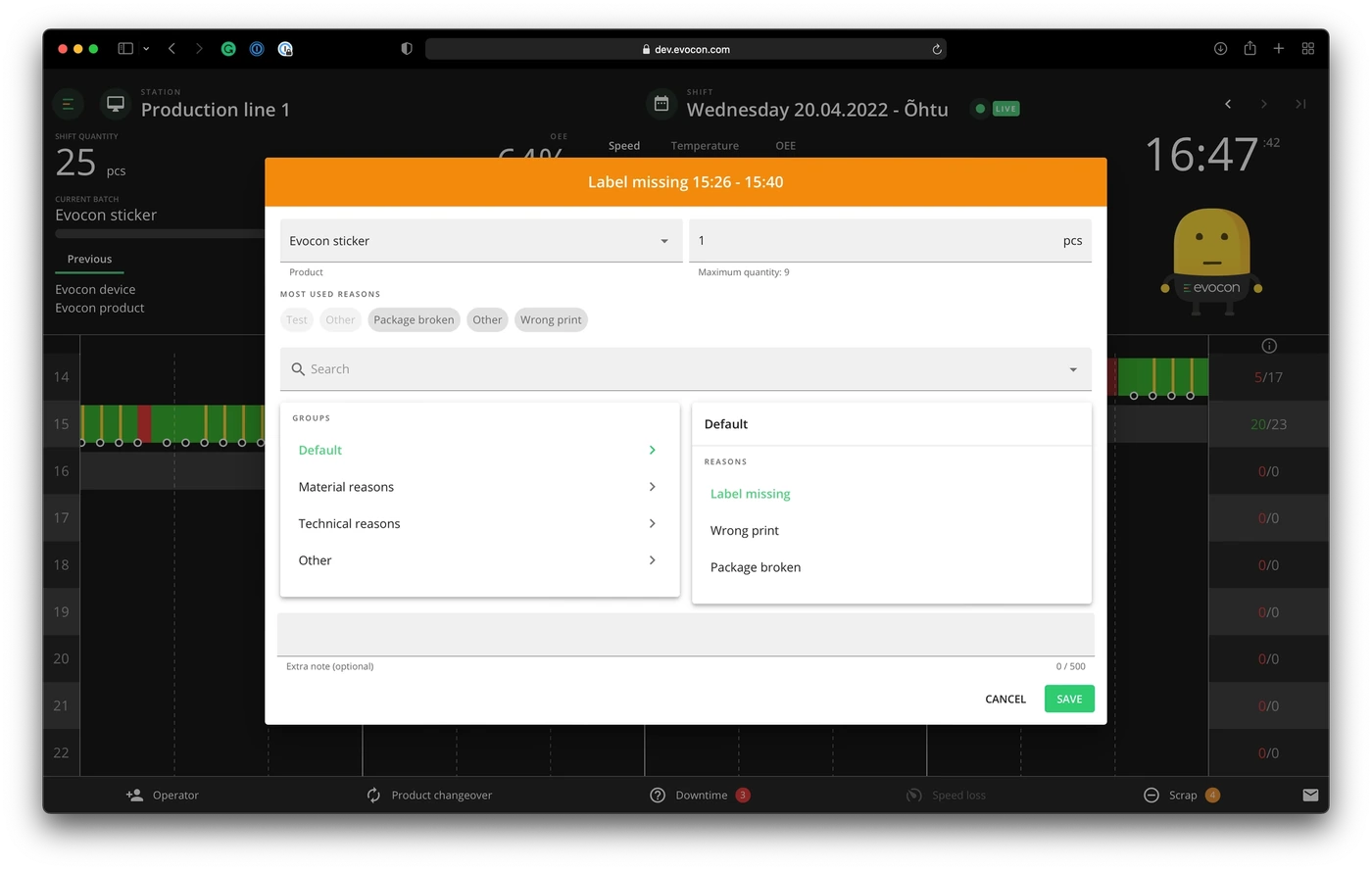Open Safari downloads
The width and height of the screenshot is (1372, 870).
(x=1220, y=48)
